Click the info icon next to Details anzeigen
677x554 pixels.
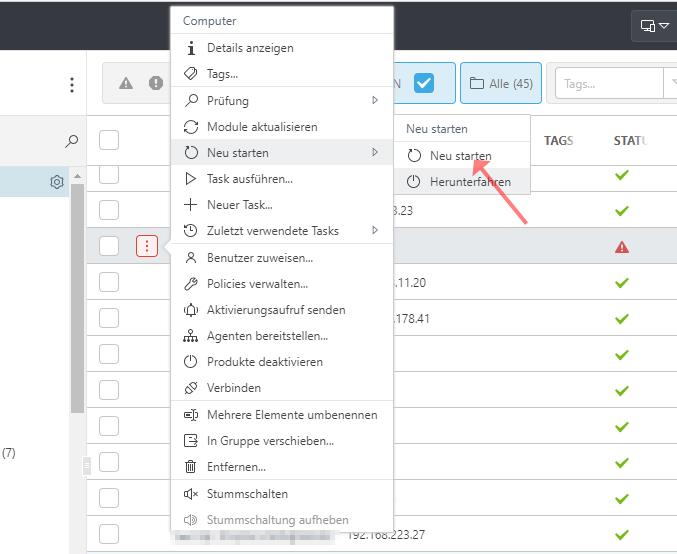191,48
